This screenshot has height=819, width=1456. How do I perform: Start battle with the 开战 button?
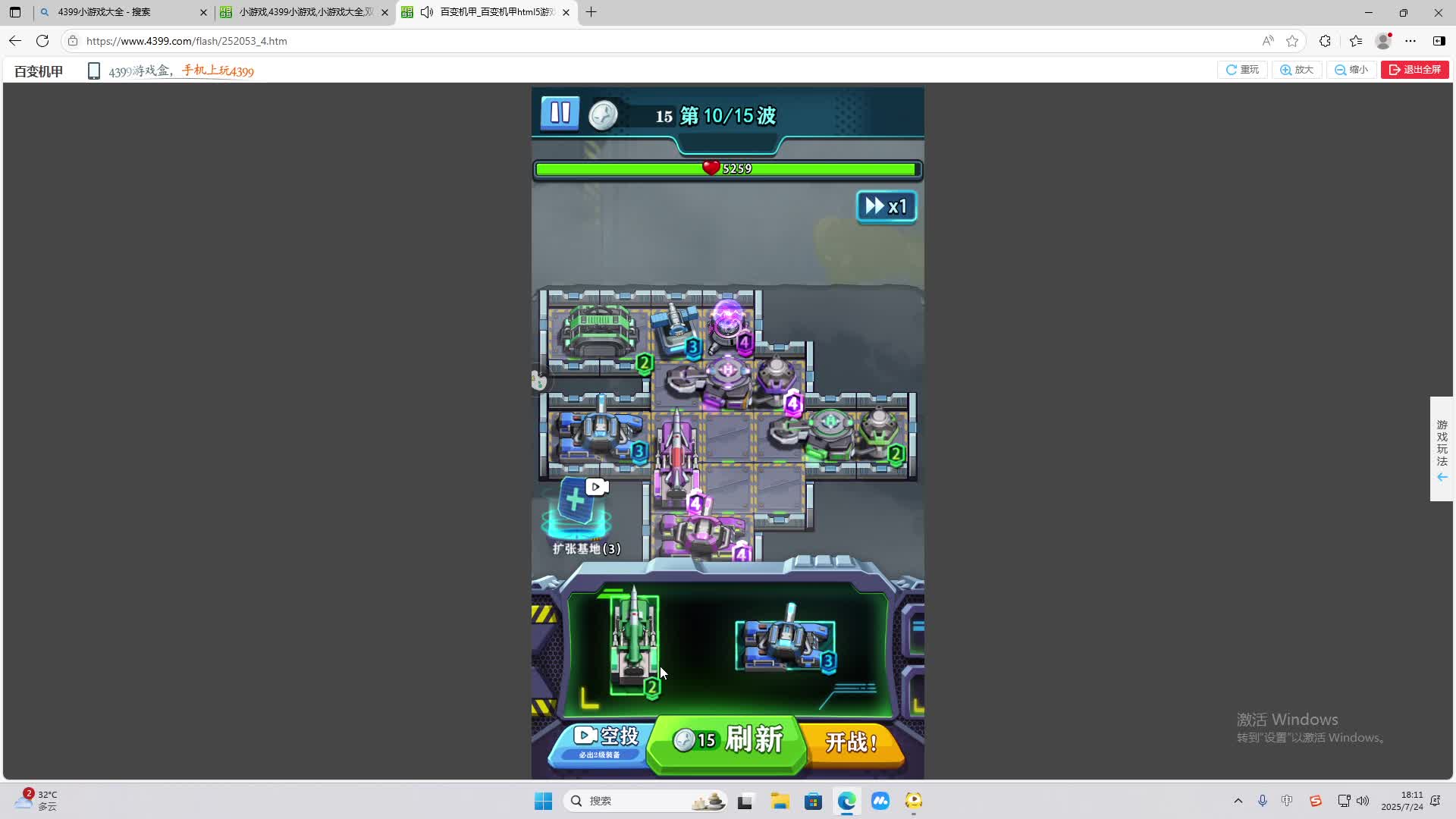[x=852, y=741]
